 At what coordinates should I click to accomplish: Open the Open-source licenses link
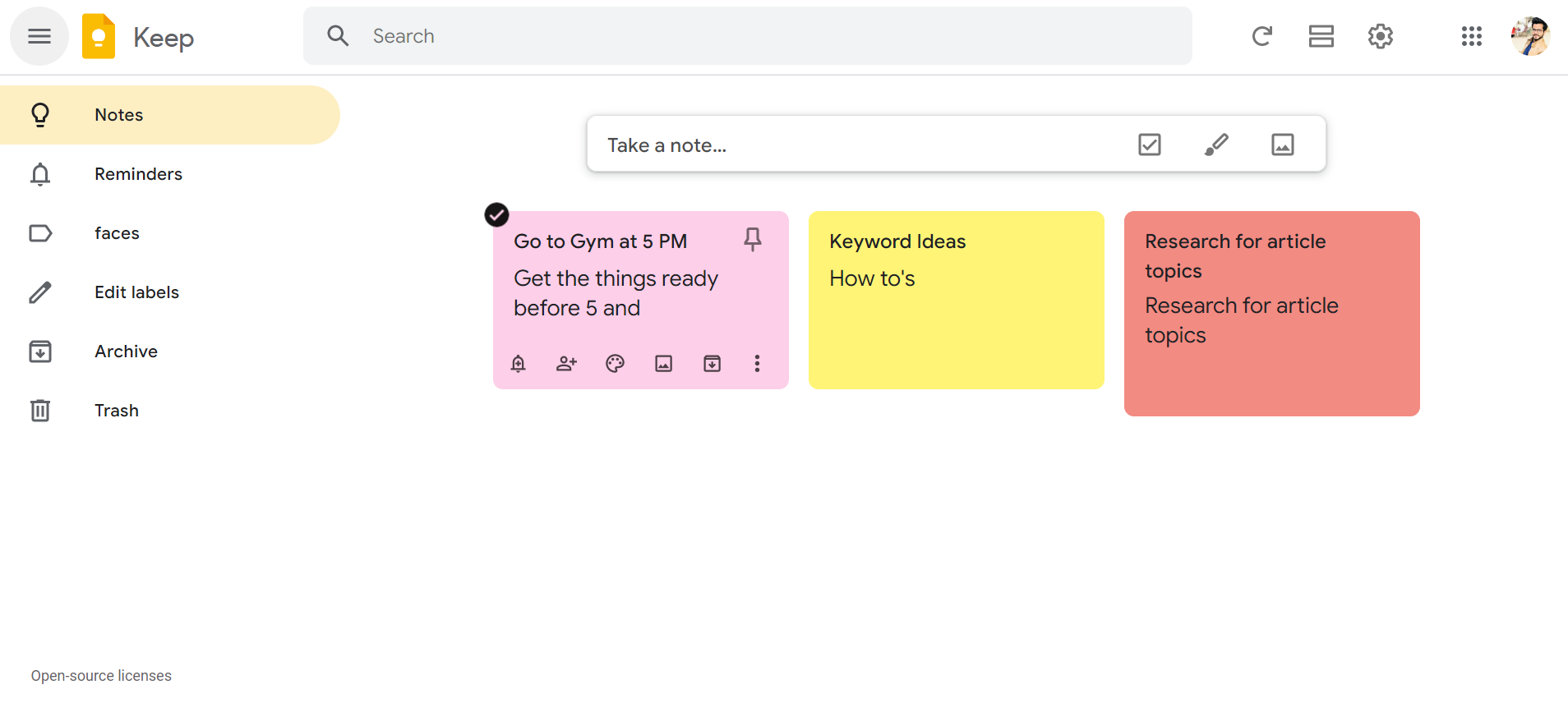101,676
